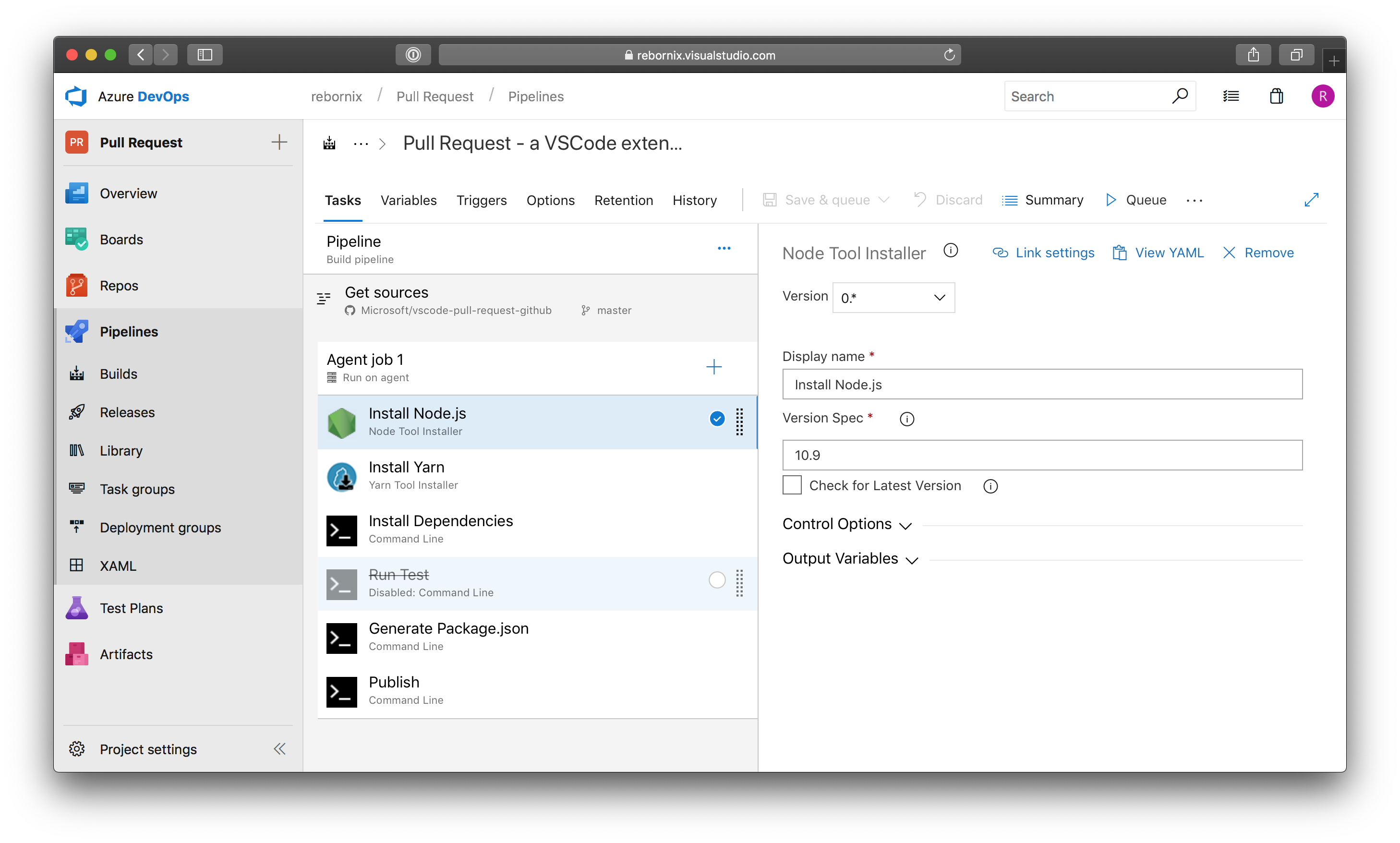Open Task groups in sidebar
Image resolution: width=1400 pixels, height=843 pixels.
tap(137, 489)
